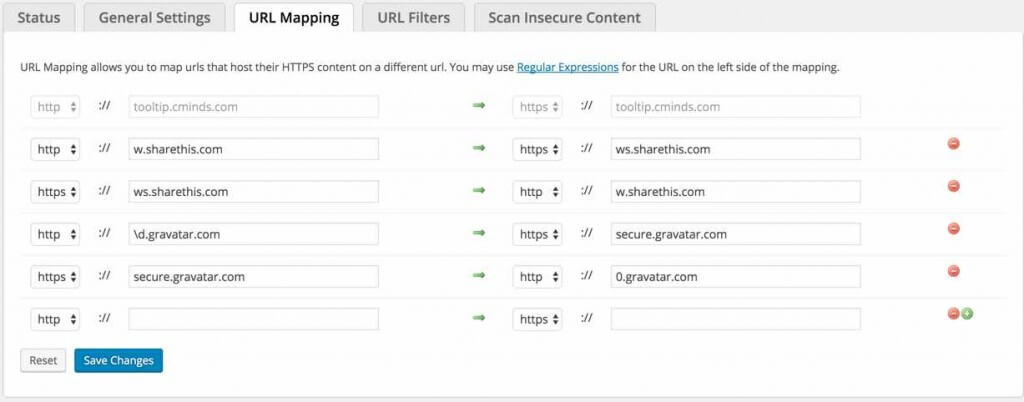Image resolution: width=1024 pixels, height=402 pixels.
Task: Add a new mapping row with green plus
Action: tap(968, 313)
